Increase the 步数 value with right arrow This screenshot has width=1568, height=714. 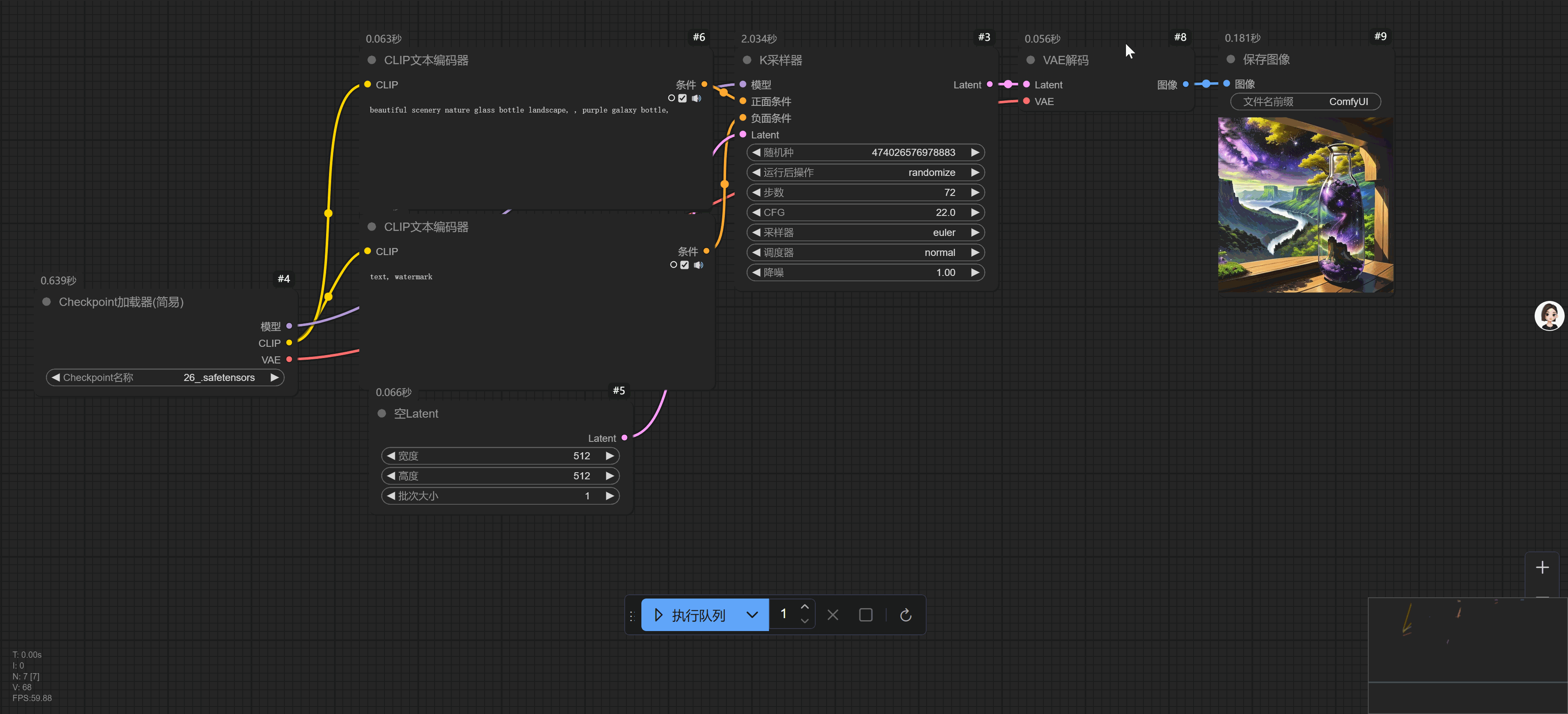pyautogui.click(x=975, y=192)
